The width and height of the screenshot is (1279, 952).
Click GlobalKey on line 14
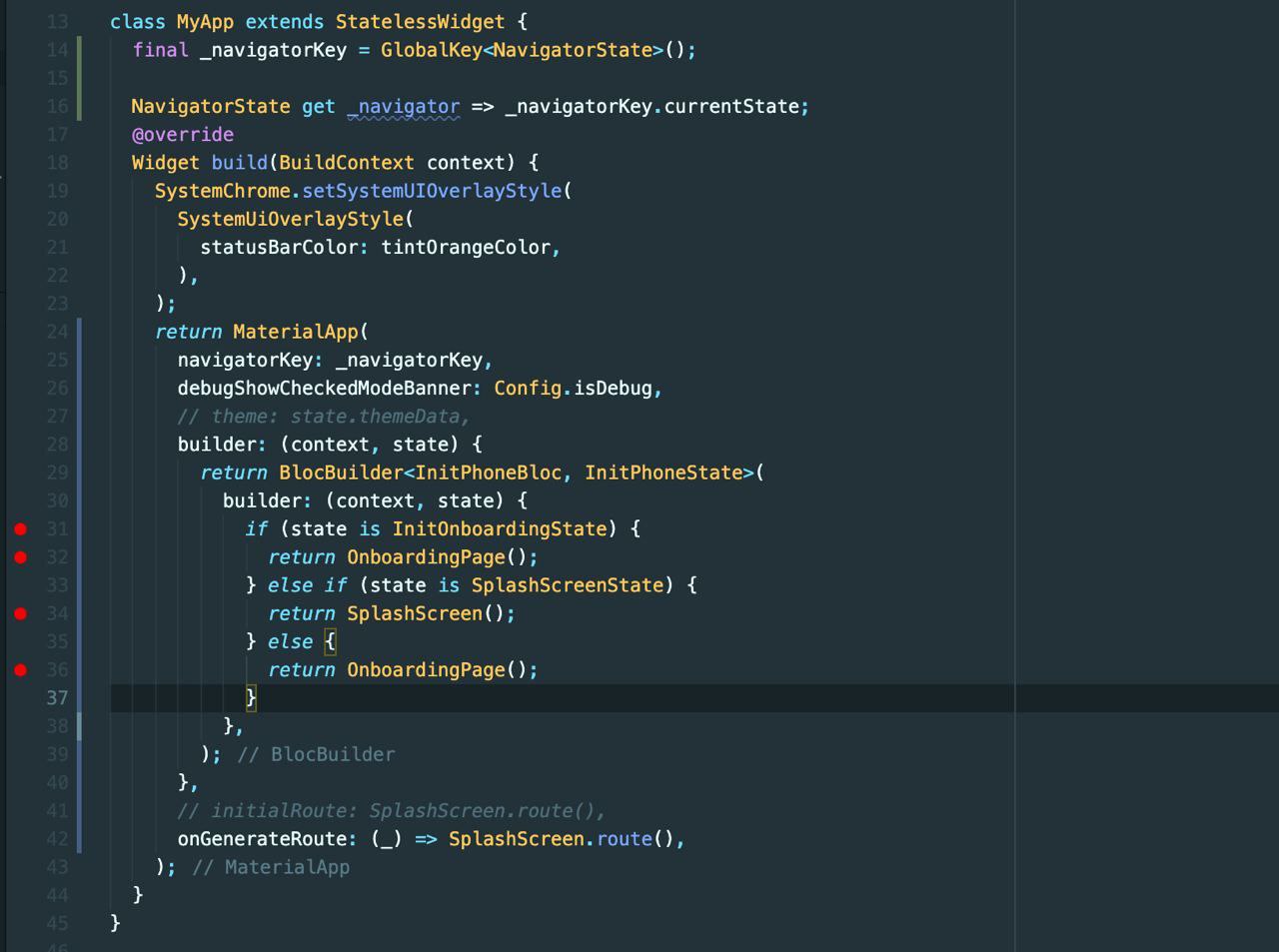(432, 50)
